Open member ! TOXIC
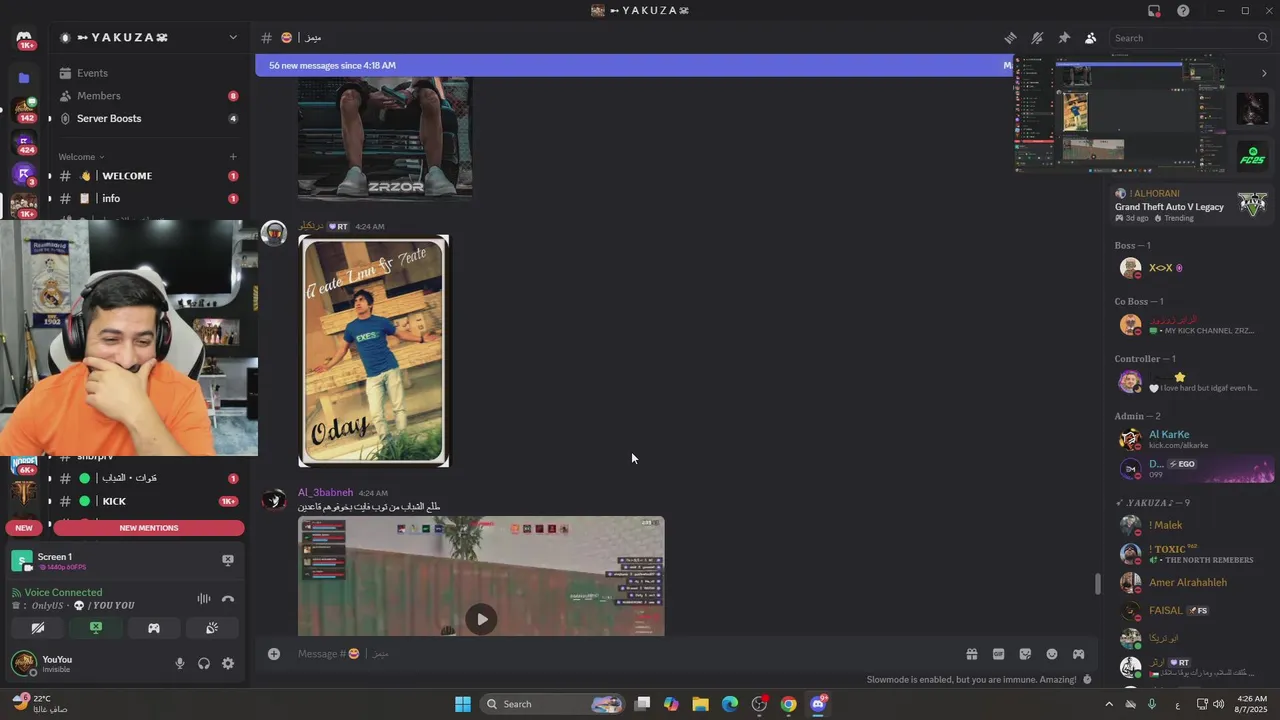This screenshot has height=720, width=1280. (x=1192, y=554)
